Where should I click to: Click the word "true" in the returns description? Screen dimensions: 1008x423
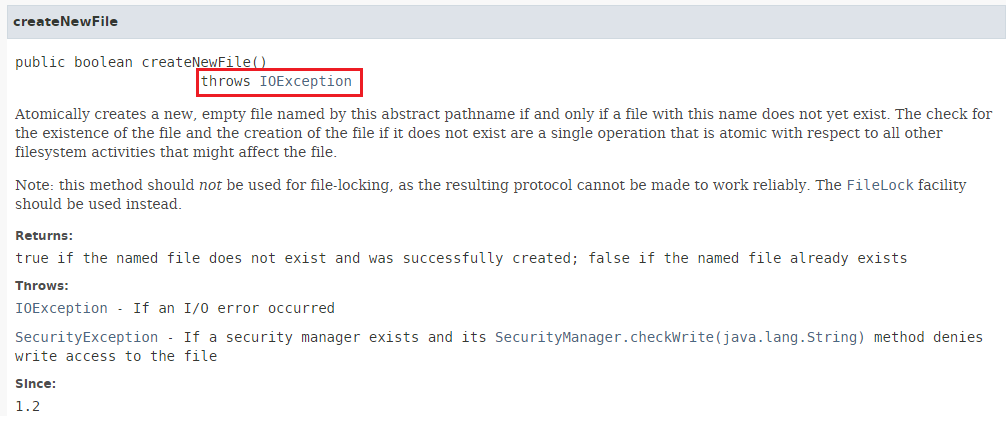pyautogui.click(x=32, y=258)
